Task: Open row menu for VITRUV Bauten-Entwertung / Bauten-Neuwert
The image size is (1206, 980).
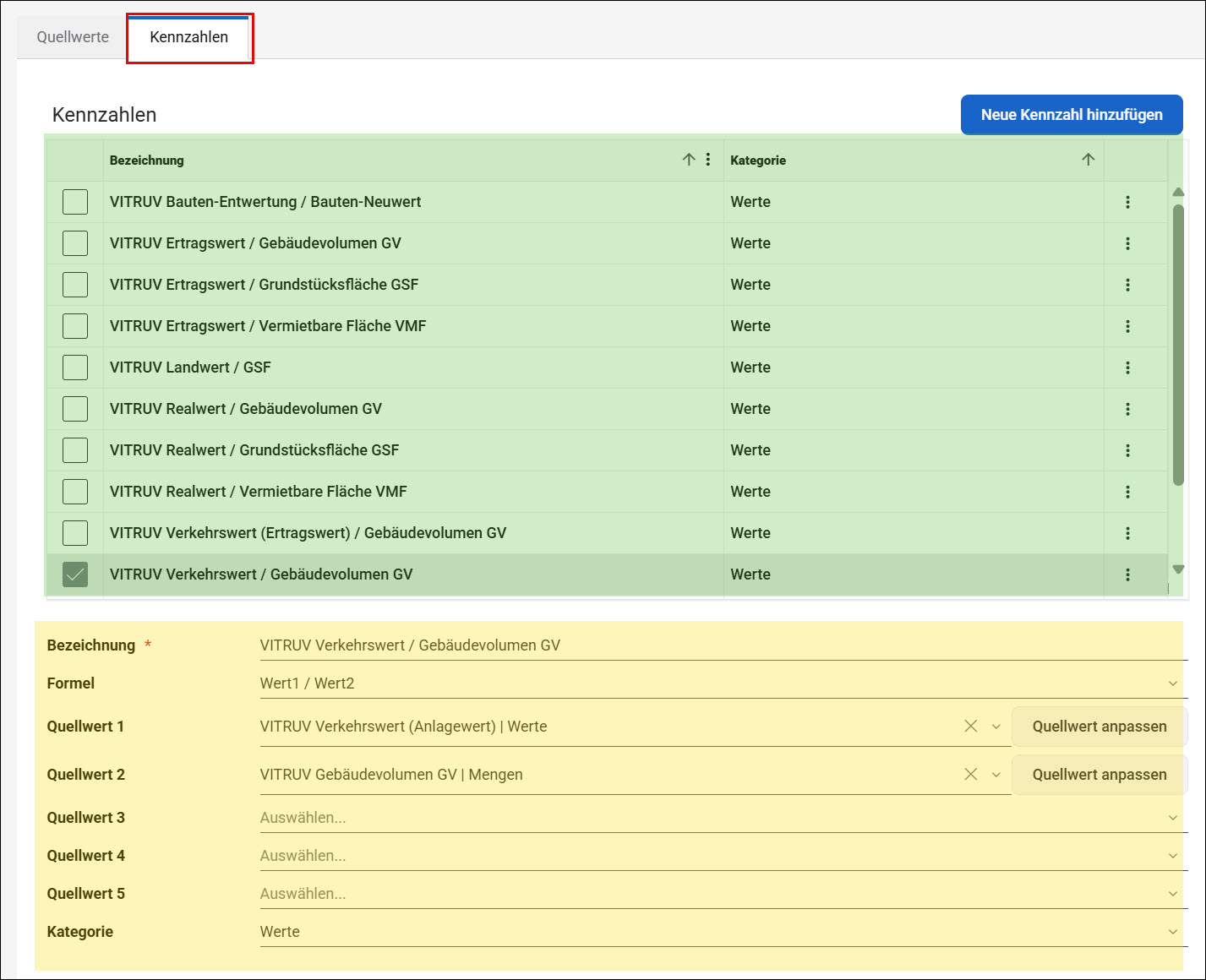Action: [x=1127, y=202]
